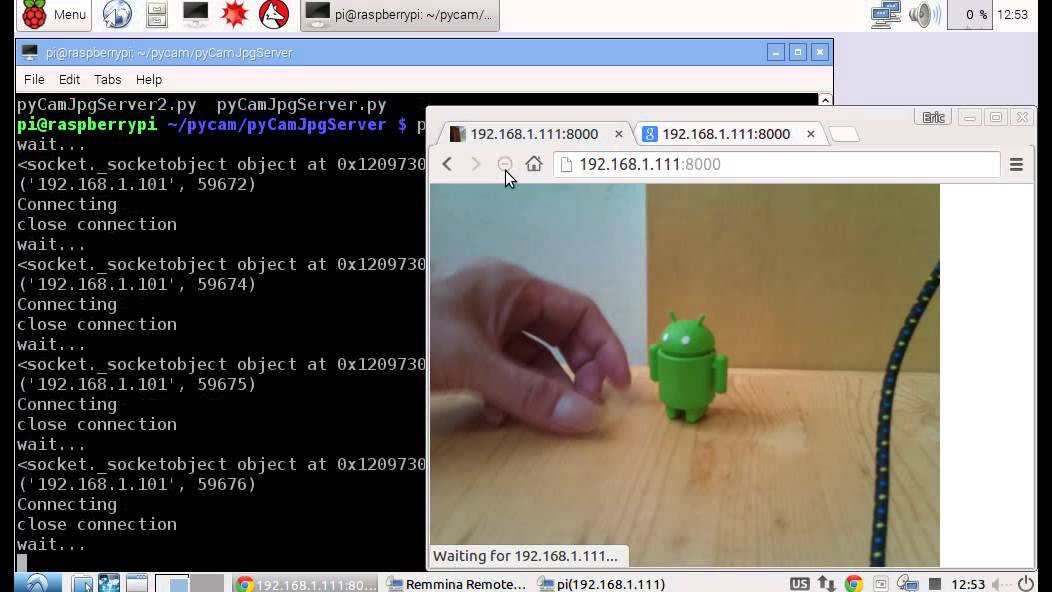Click the address bar showing 192.168.1.111:8000
Image resolution: width=1052 pixels, height=592 pixels.
point(776,164)
